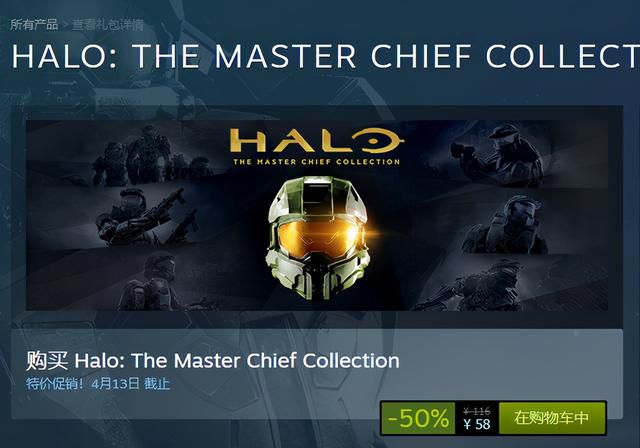
Task: Open the cart via the 在购物车中 button
Action: 552,418
